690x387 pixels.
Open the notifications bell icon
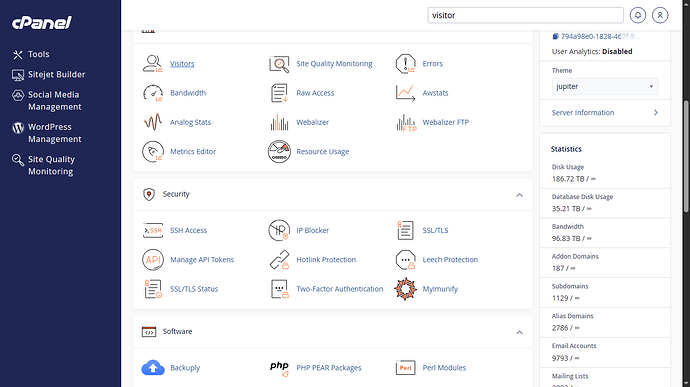[638, 15]
